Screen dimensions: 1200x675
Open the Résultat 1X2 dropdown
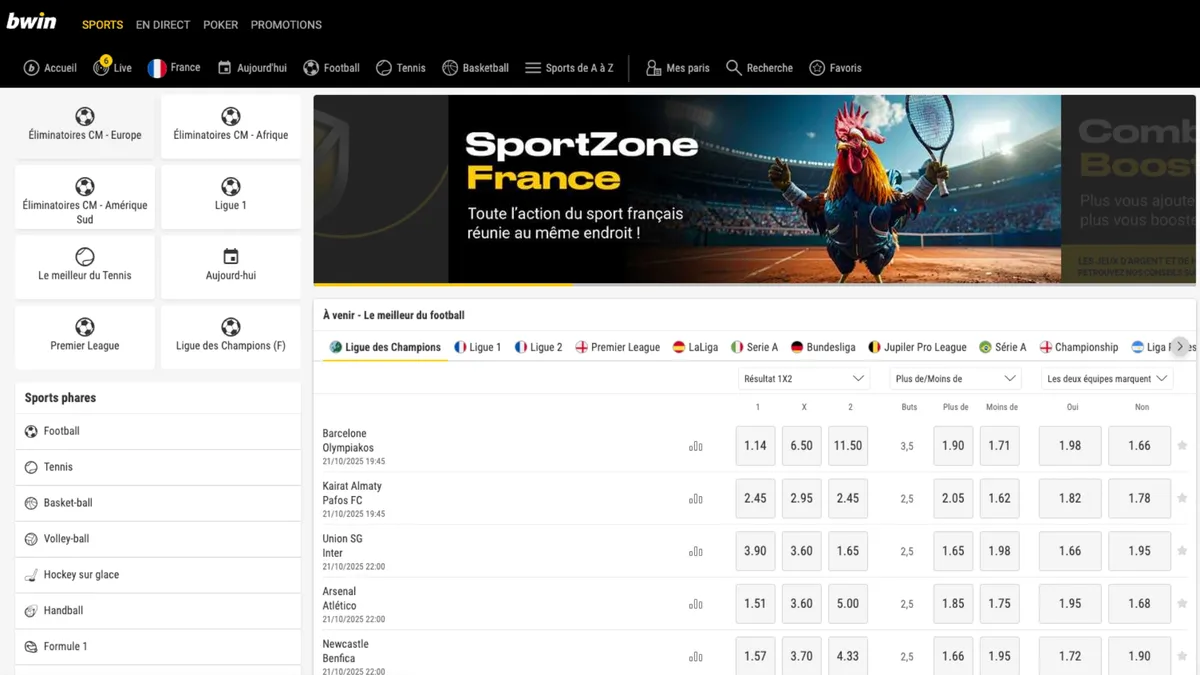803,378
